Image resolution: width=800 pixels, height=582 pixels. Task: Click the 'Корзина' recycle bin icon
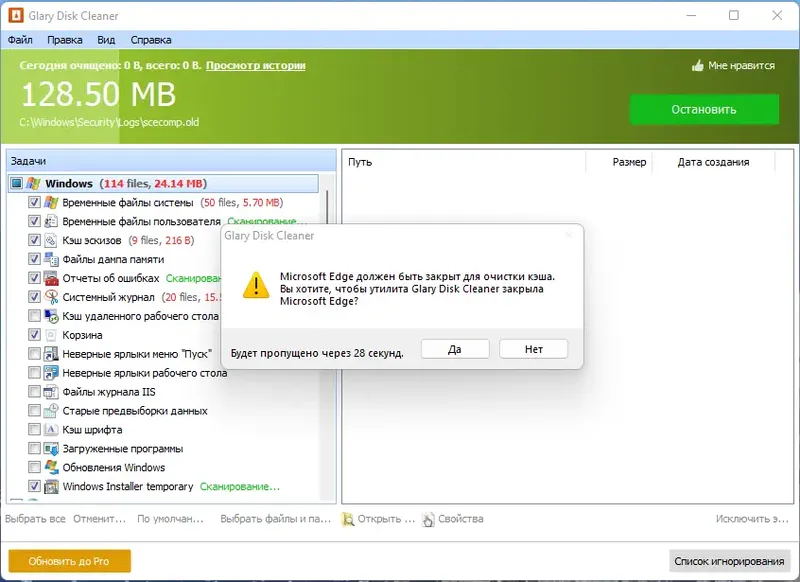pos(51,335)
